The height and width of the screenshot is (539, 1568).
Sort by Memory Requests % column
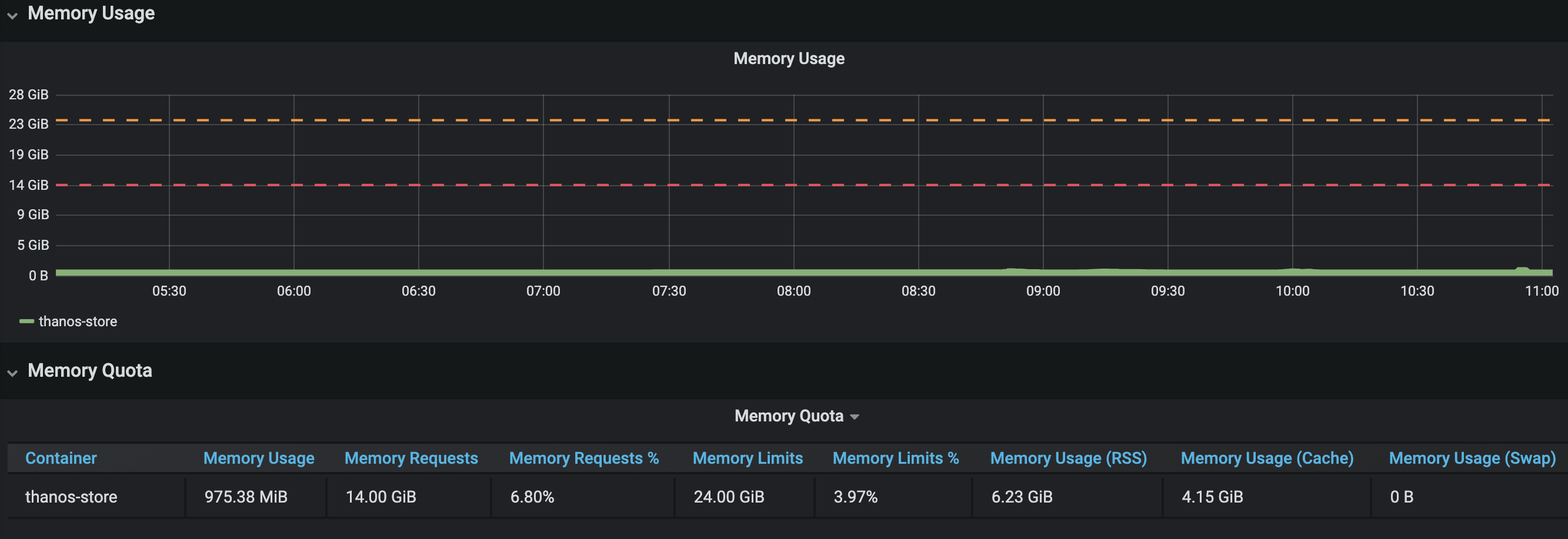tap(584, 458)
